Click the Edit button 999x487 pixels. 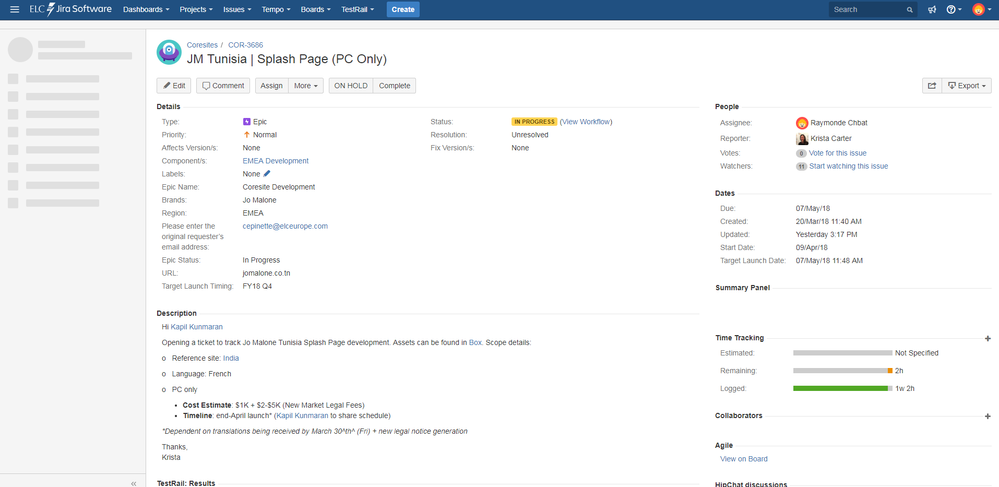click(174, 85)
